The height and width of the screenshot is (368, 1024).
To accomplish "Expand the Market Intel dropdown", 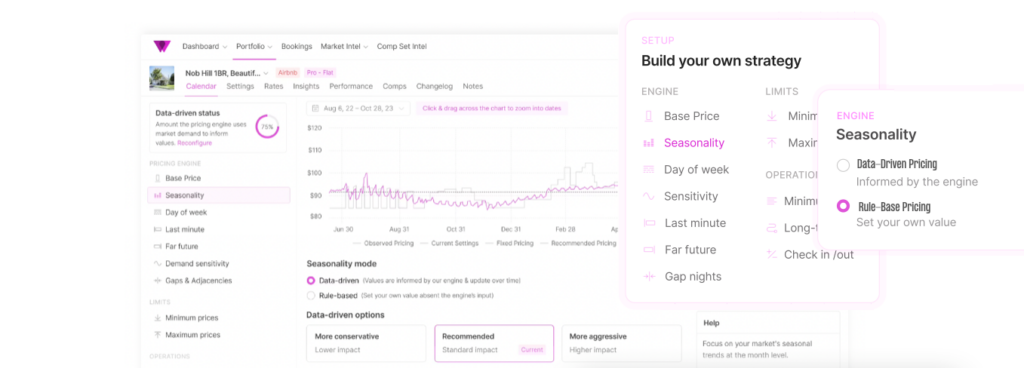I will click(x=344, y=46).
